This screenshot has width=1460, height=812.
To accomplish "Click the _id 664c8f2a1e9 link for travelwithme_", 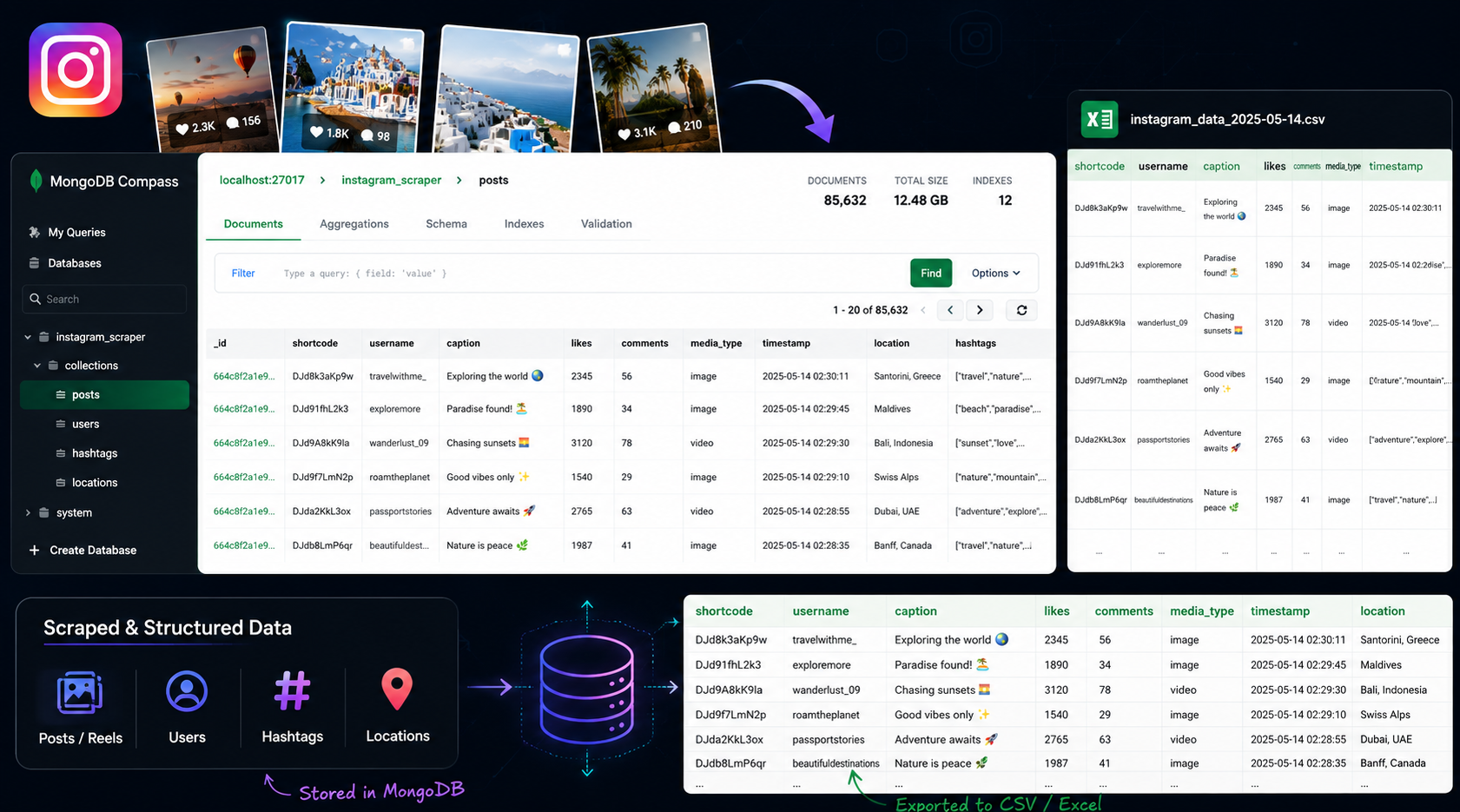I will [244, 376].
